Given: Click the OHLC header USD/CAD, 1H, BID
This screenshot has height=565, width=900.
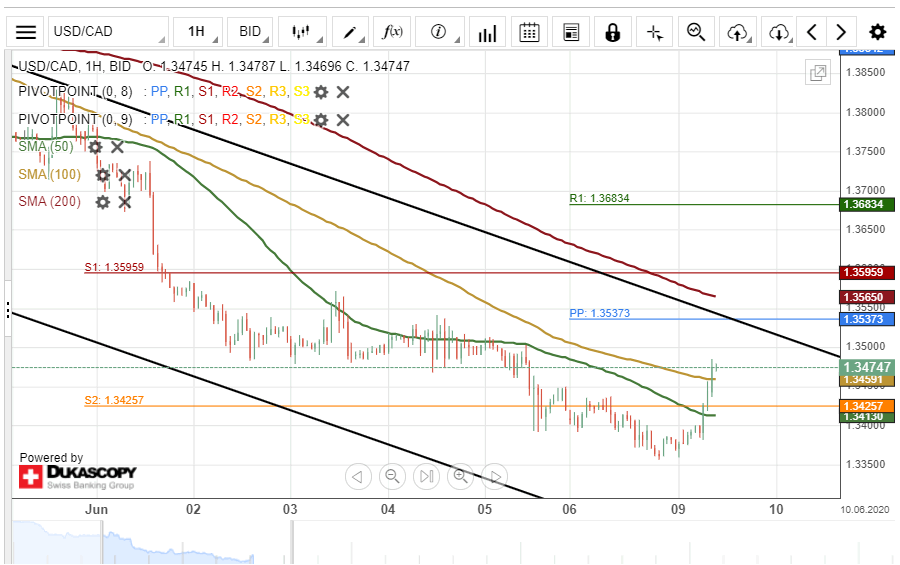Looking at the screenshot, I should (x=75, y=66).
